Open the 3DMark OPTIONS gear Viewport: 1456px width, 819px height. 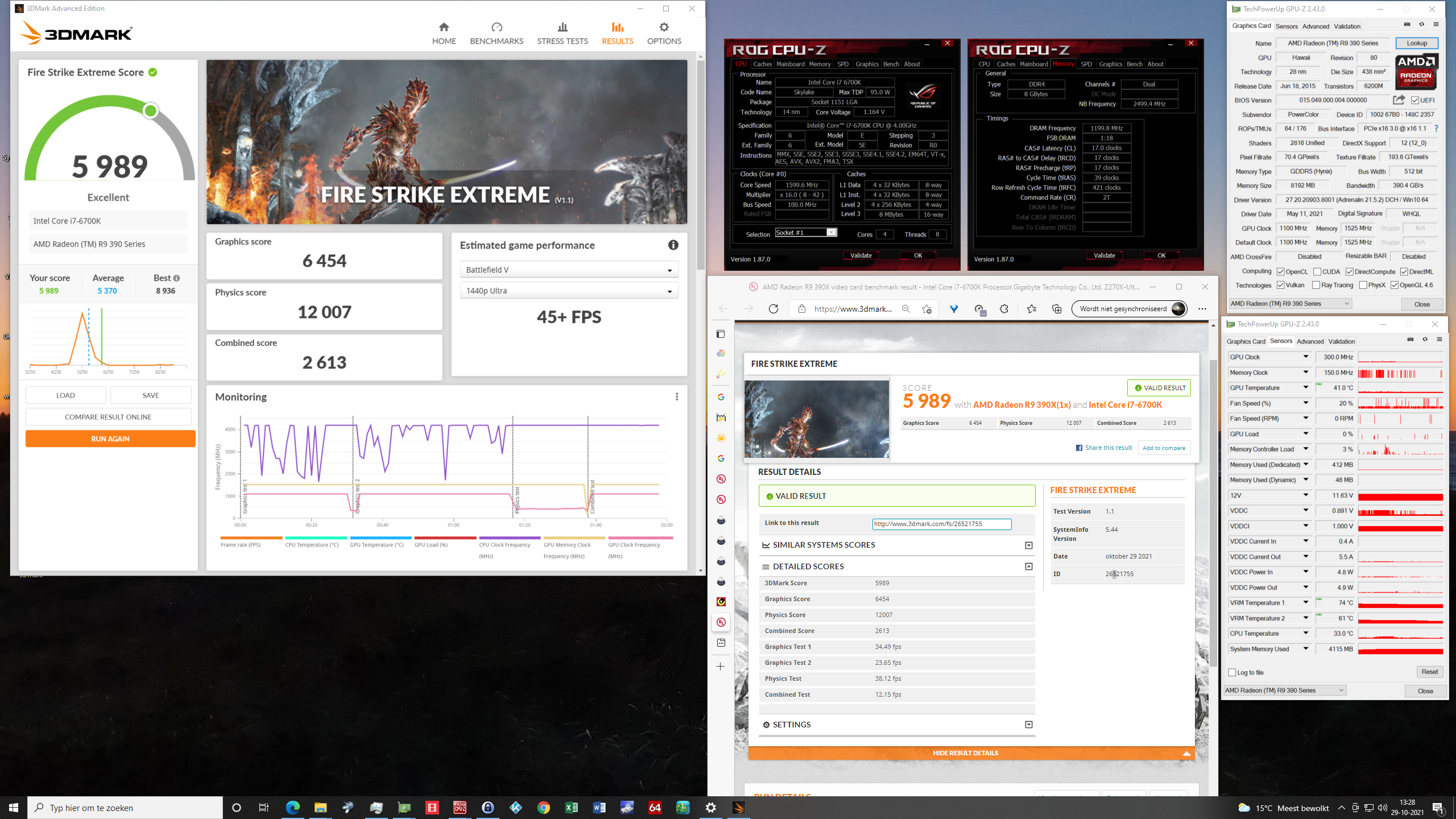point(664,34)
